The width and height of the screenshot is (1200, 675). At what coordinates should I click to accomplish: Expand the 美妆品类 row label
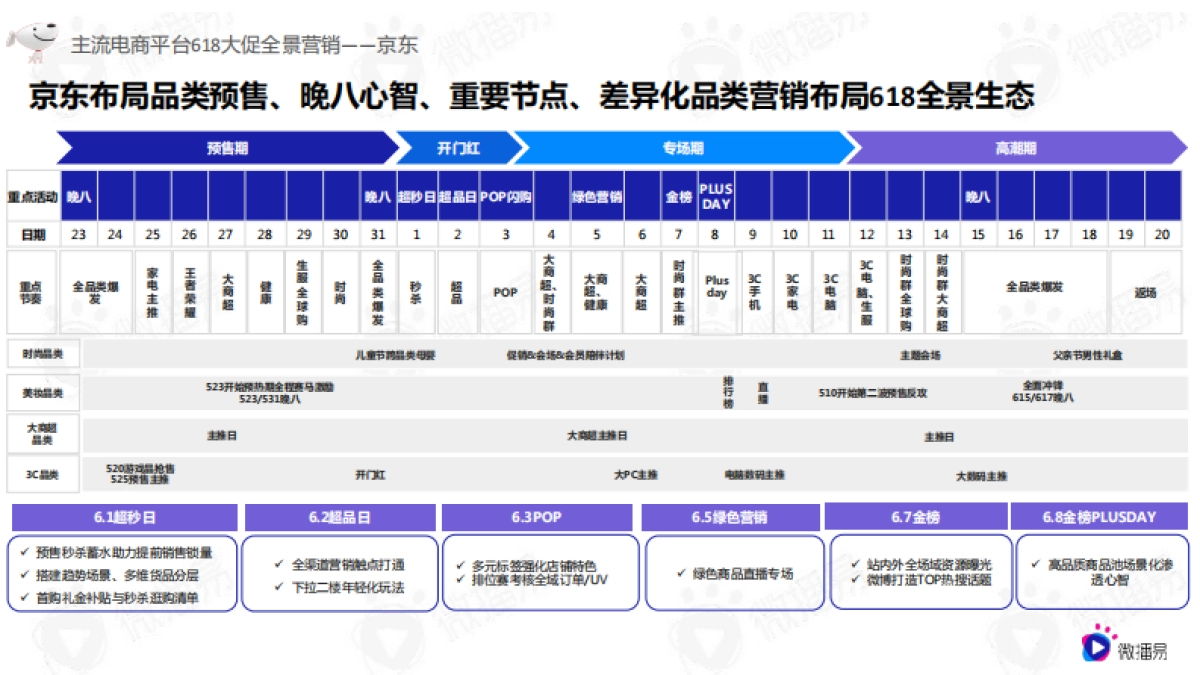pyautogui.click(x=45, y=393)
